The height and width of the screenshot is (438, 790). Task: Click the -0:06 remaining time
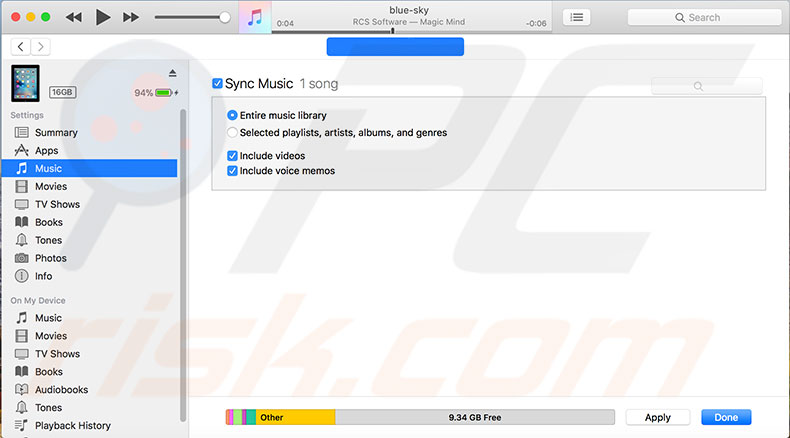(536, 23)
